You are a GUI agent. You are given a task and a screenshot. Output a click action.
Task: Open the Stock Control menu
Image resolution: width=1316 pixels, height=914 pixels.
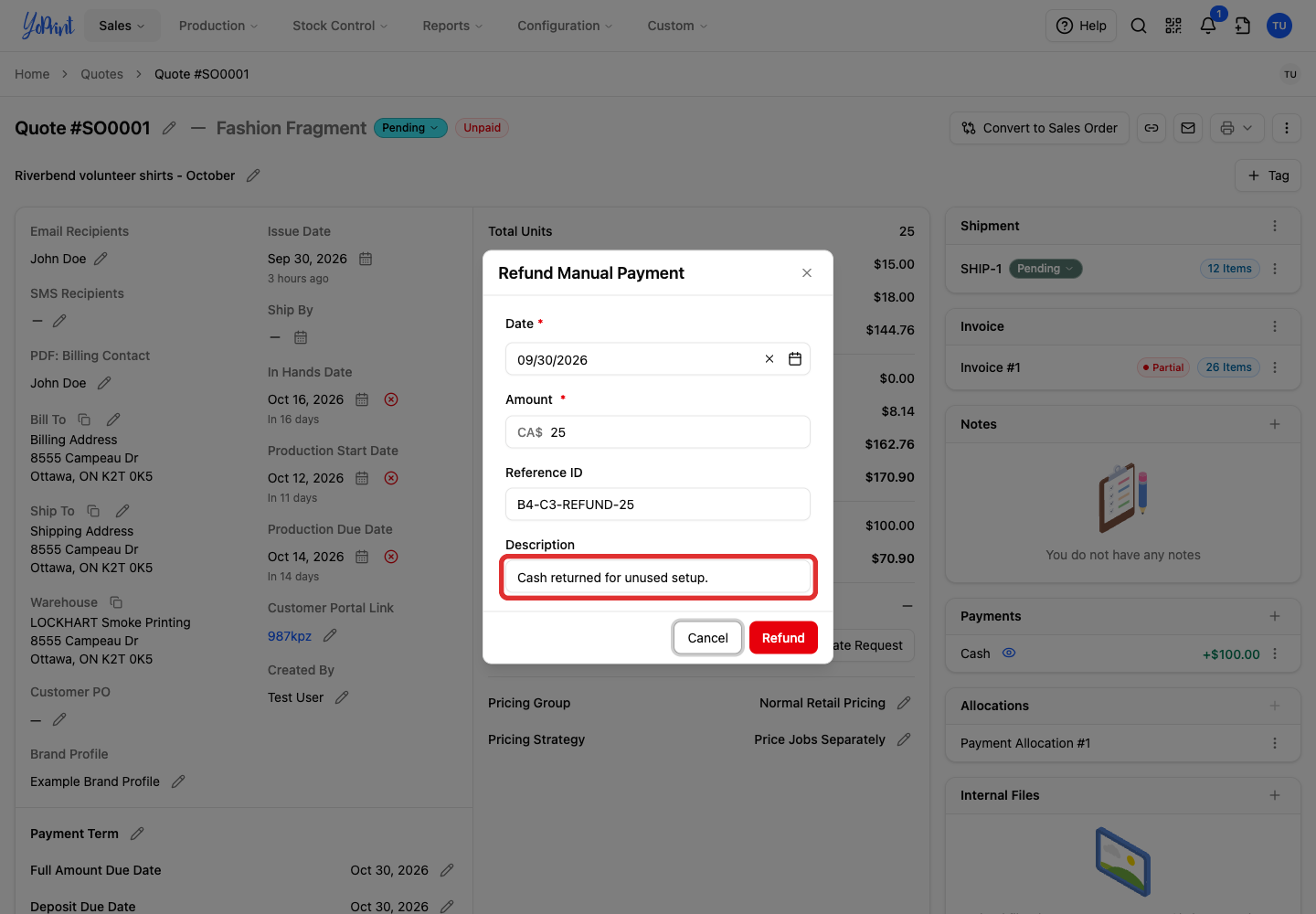tap(340, 26)
